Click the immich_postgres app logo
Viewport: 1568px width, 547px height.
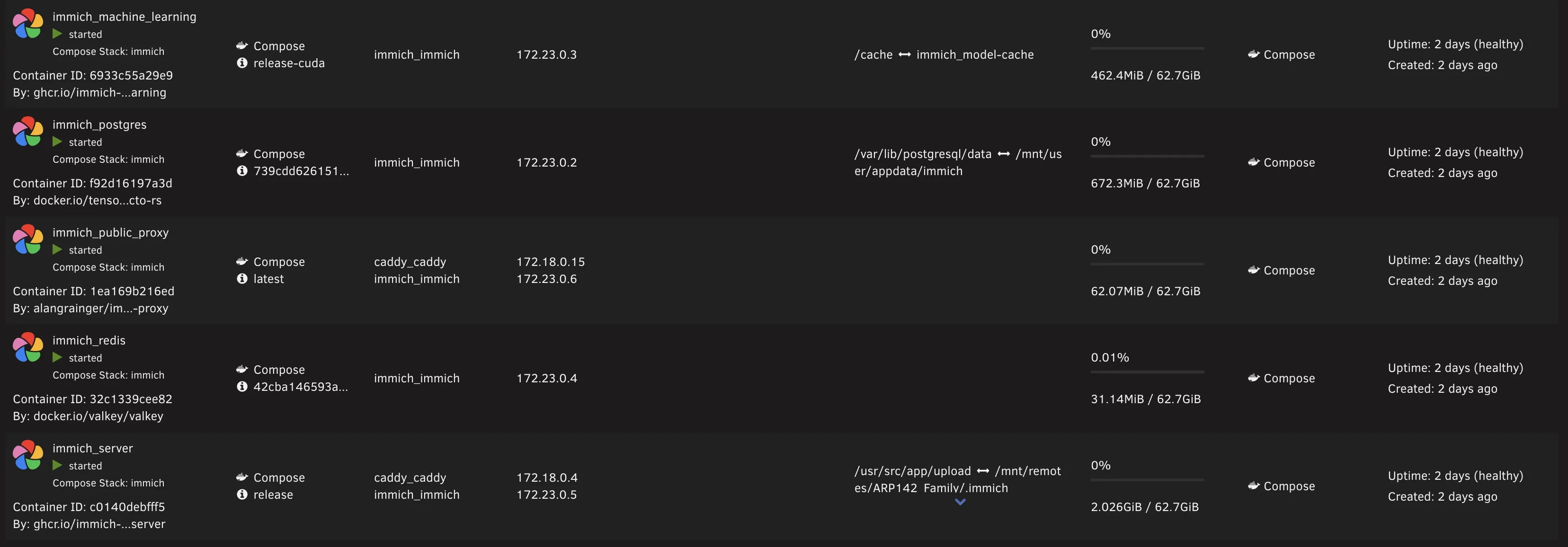pyautogui.click(x=27, y=132)
